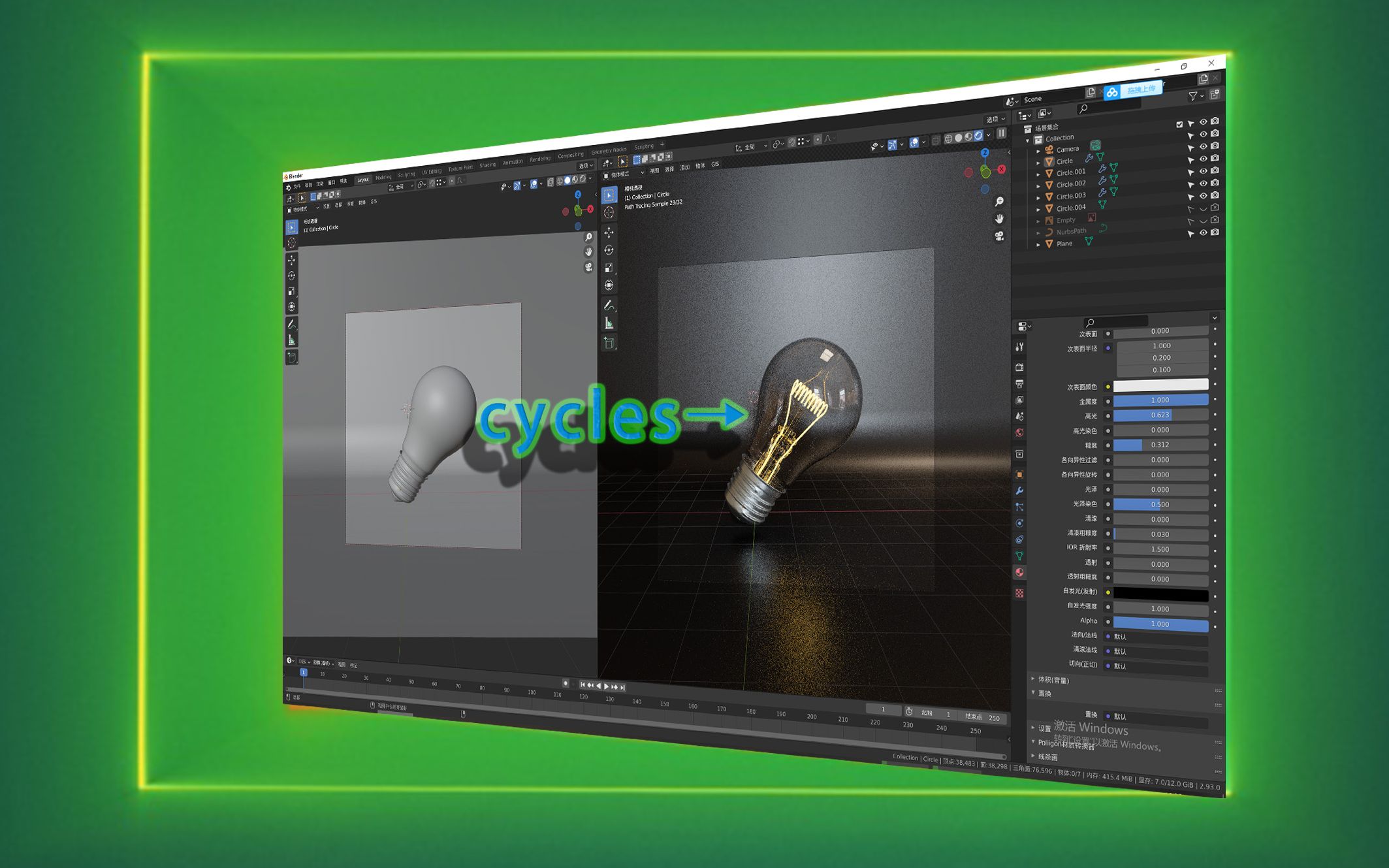Select the Move tool in left viewport toolbar

point(291,260)
